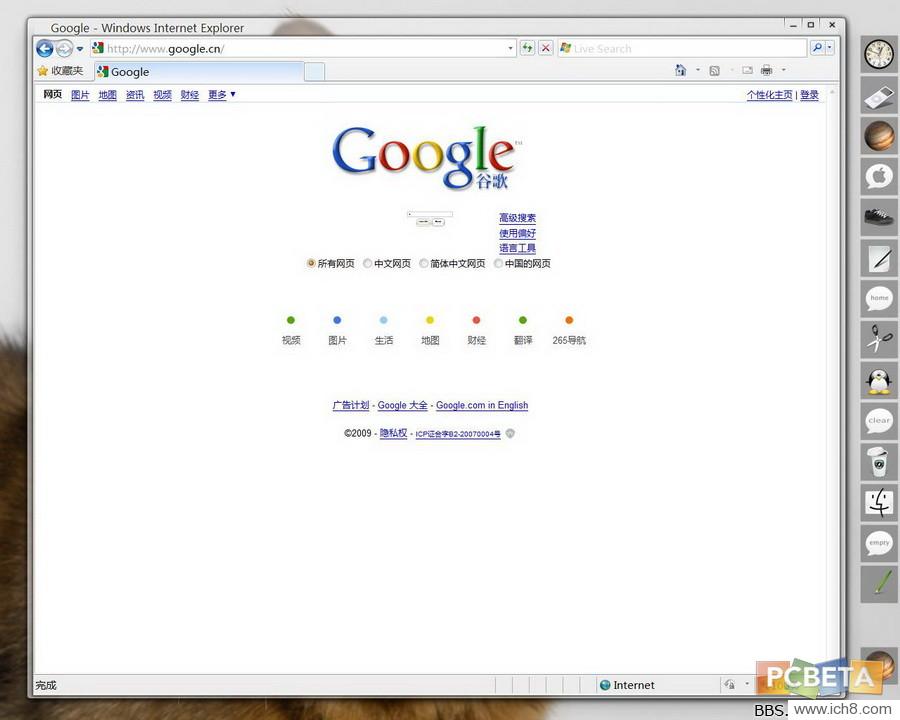Click the green dot above 视频
The height and width of the screenshot is (720, 900).
[290, 320]
